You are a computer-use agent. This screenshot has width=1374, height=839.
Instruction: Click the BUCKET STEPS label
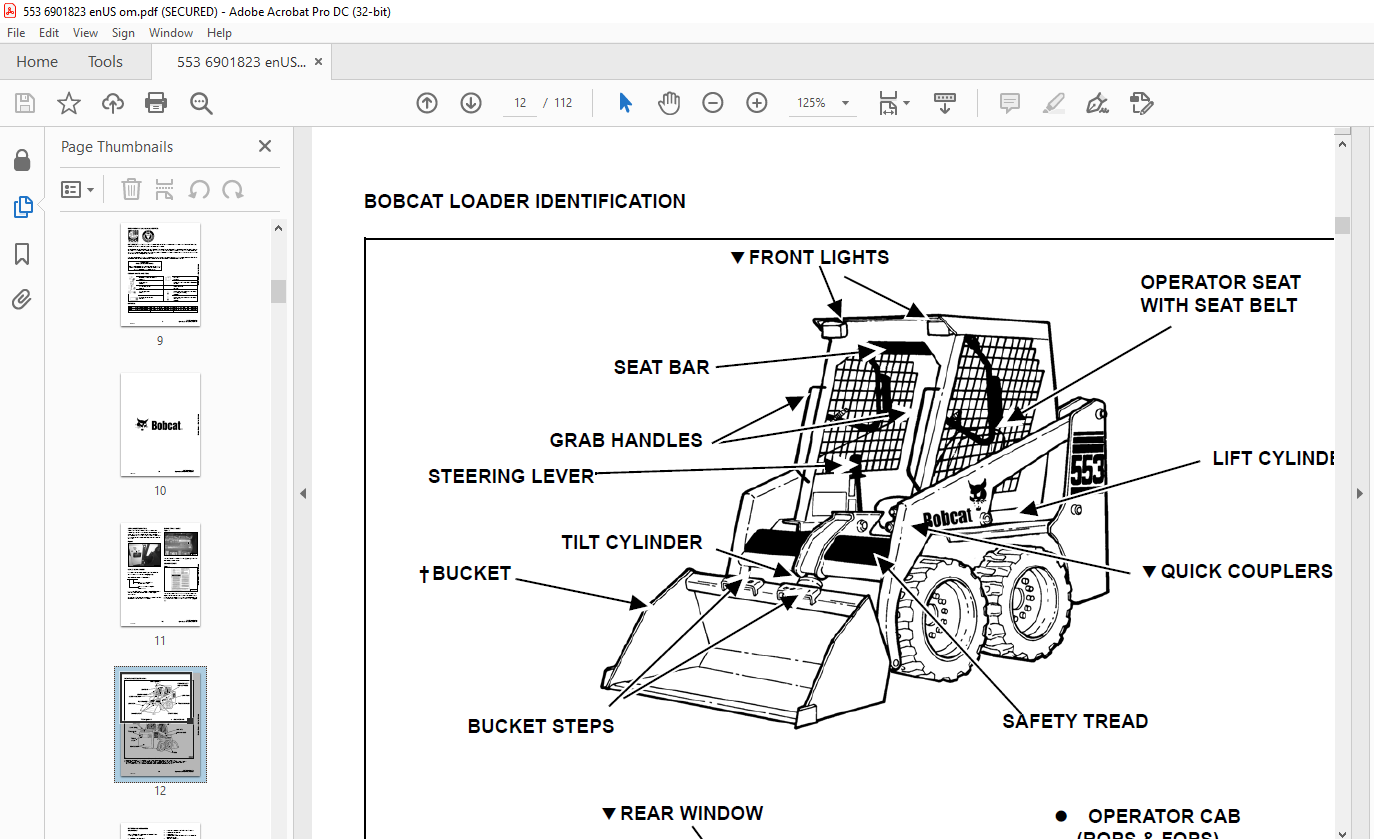[541, 726]
